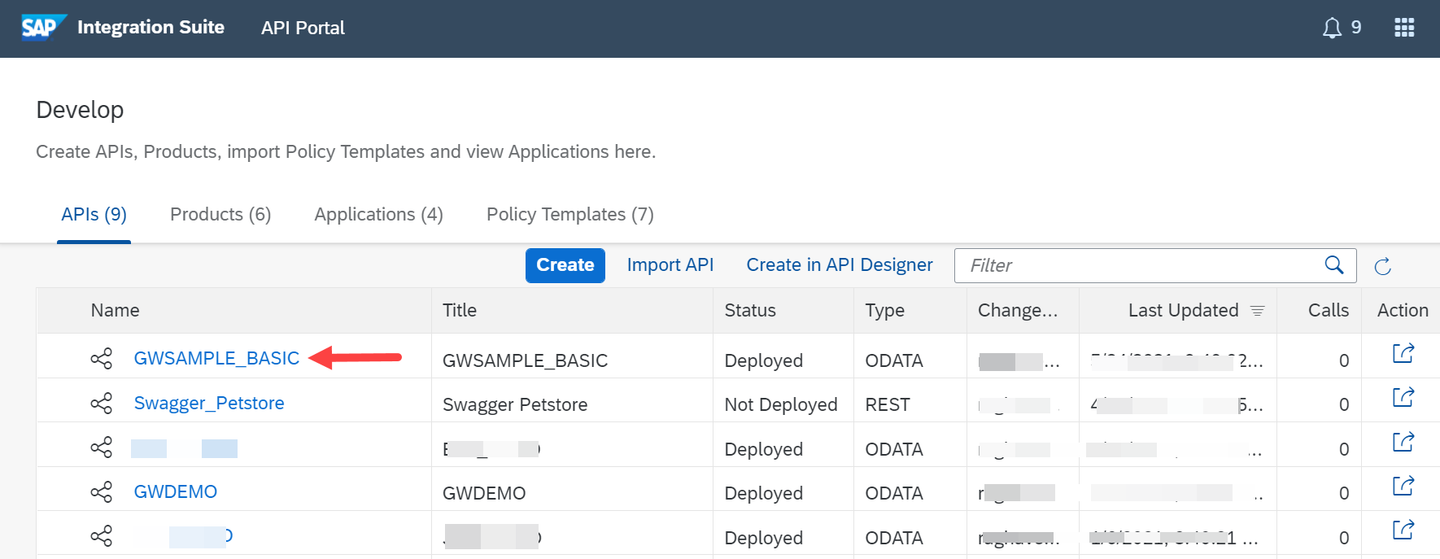The height and width of the screenshot is (559, 1440).
Task: Select 'REST' type cell
Action: tap(887, 405)
